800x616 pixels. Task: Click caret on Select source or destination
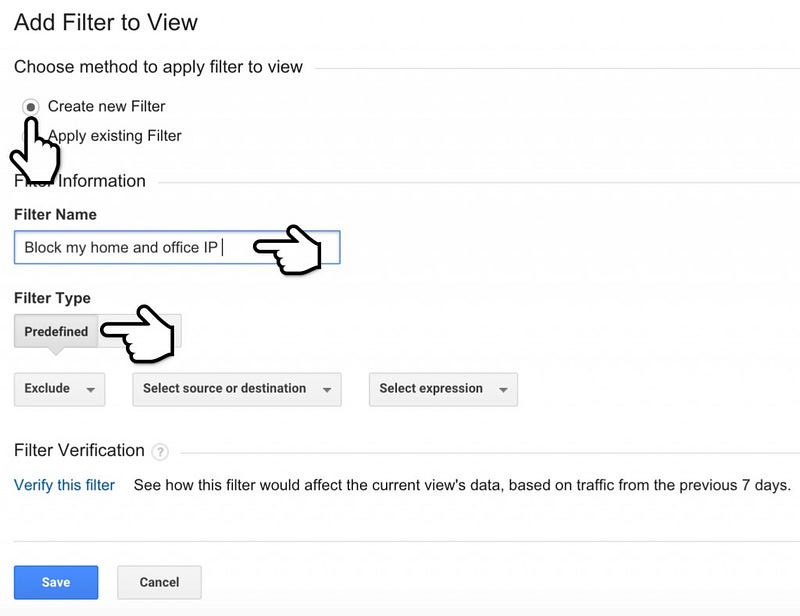(327, 390)
